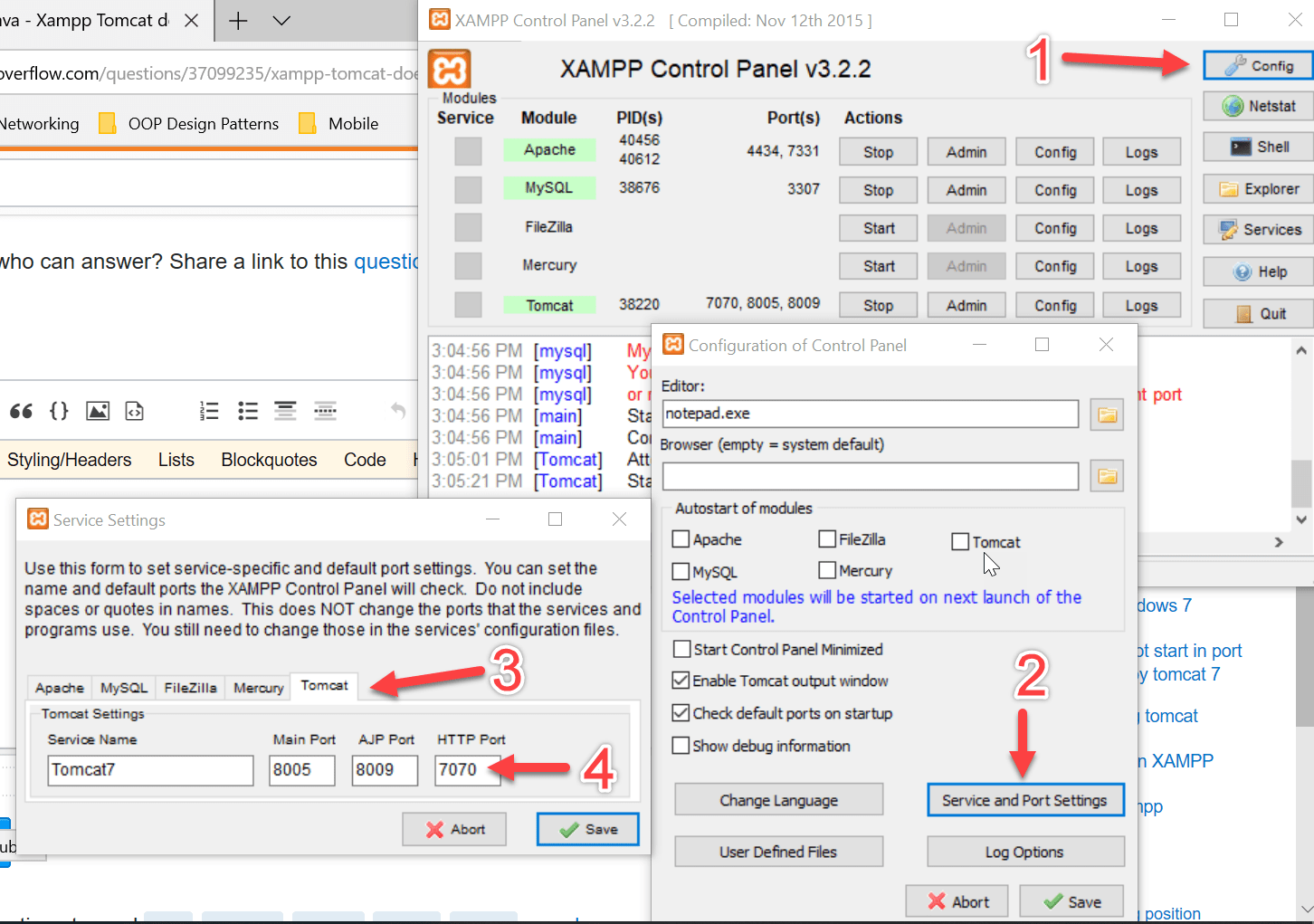Uncheck Enable Tomcat output window
Viewport: 1314px width, 924px height.
click(681, 681)
